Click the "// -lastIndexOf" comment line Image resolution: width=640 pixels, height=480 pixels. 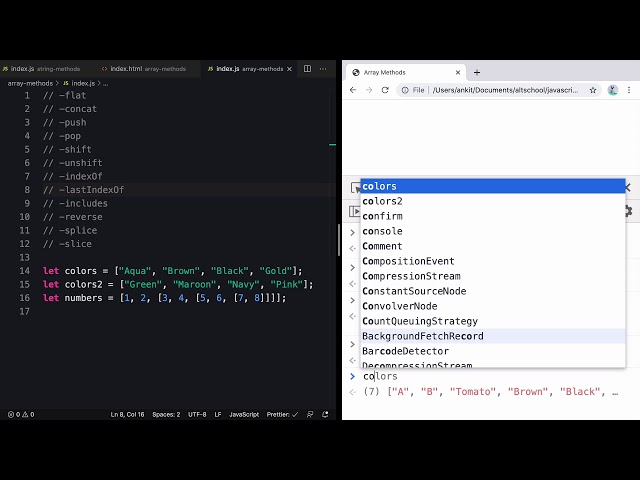(83, 190)
